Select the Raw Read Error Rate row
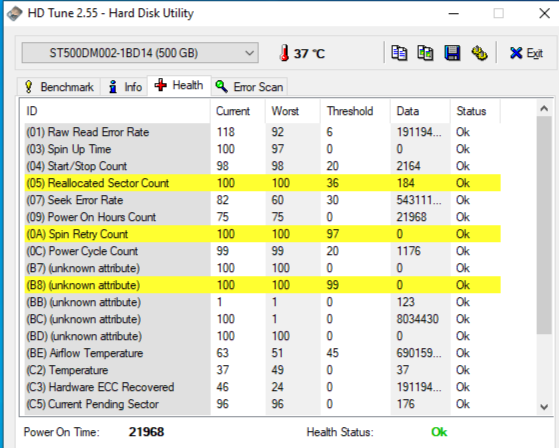This screenshot has height=448, width=559. tap(263, 132)
